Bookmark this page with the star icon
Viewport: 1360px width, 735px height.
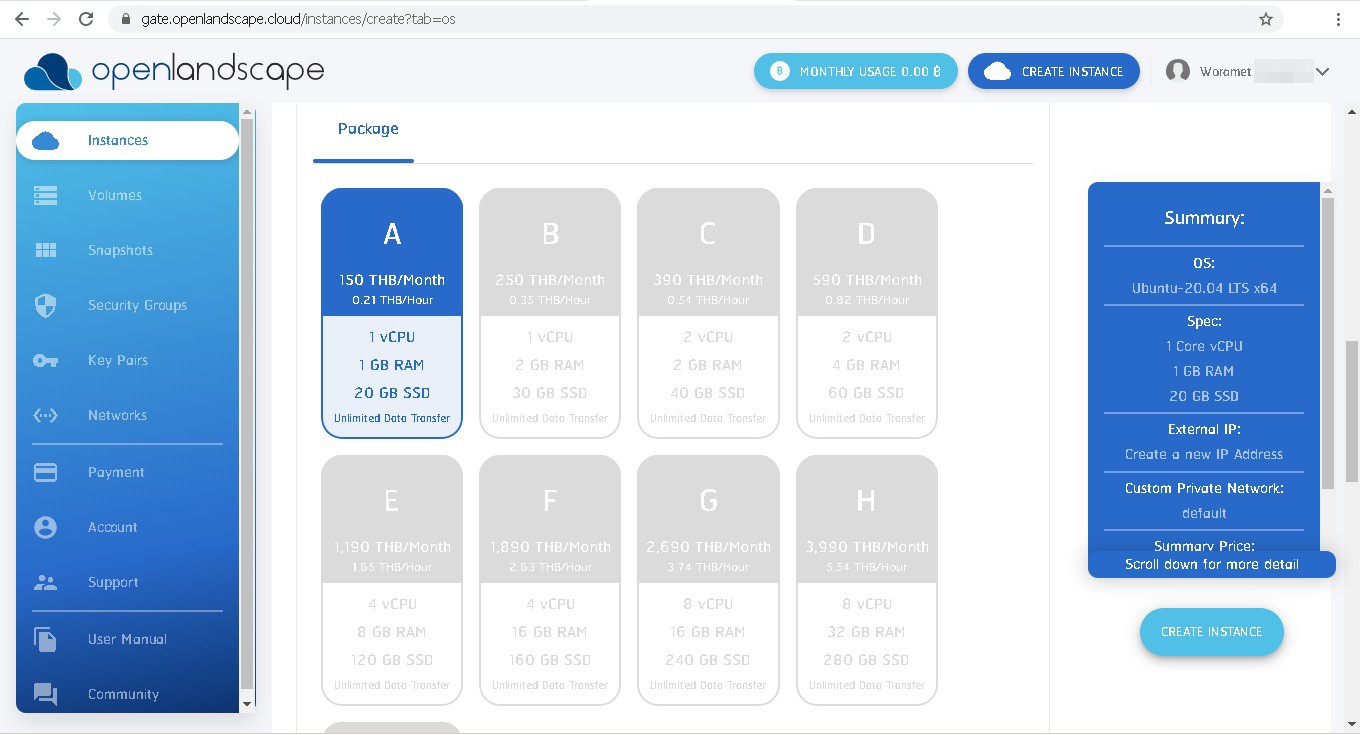[1266, 19]
